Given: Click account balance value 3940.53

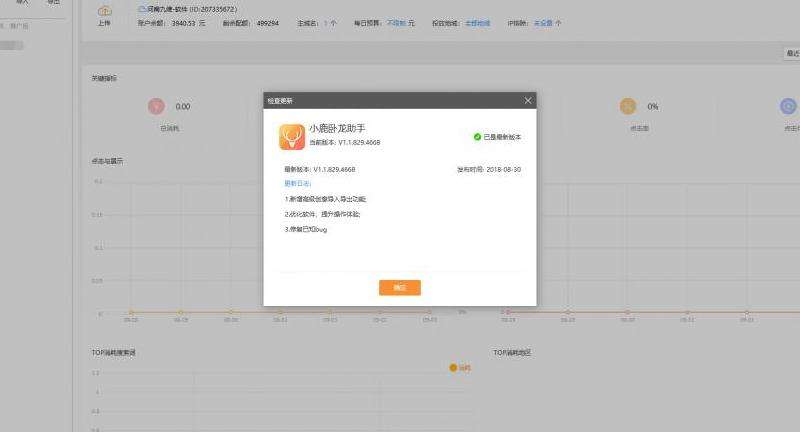Looking at the screenshot, I should [x=185, y=23].
